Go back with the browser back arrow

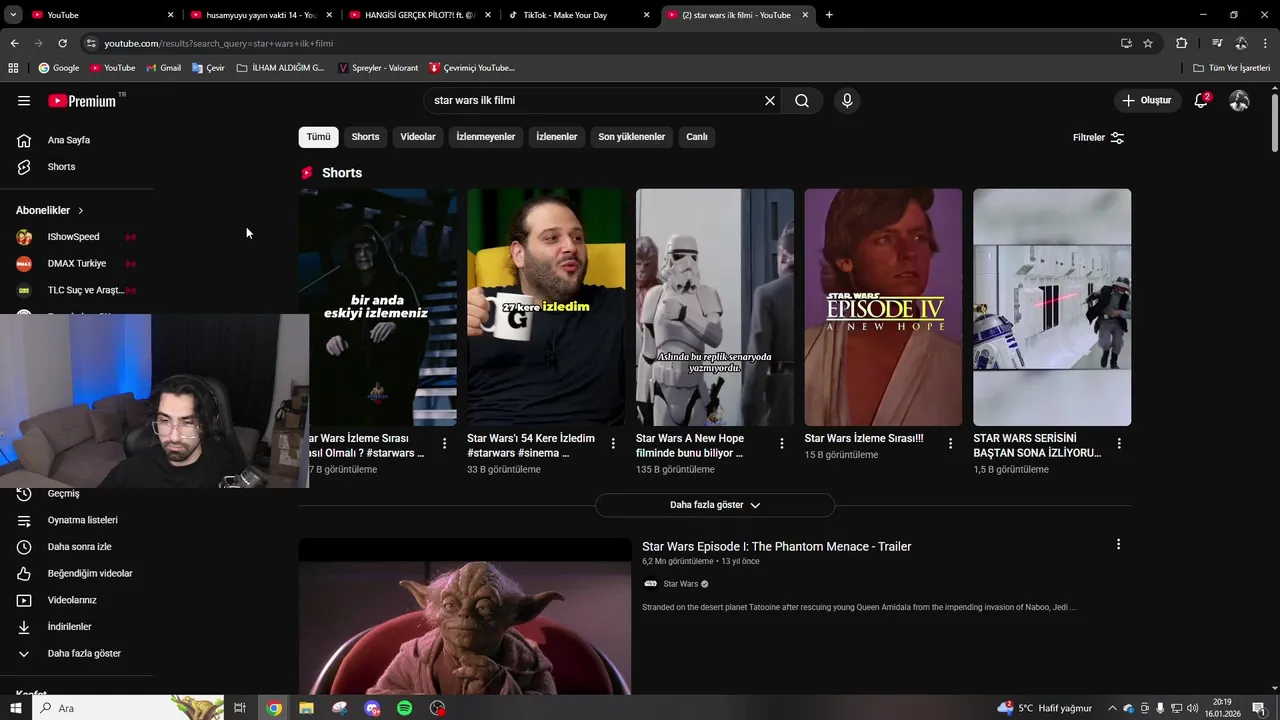point(14,43)
